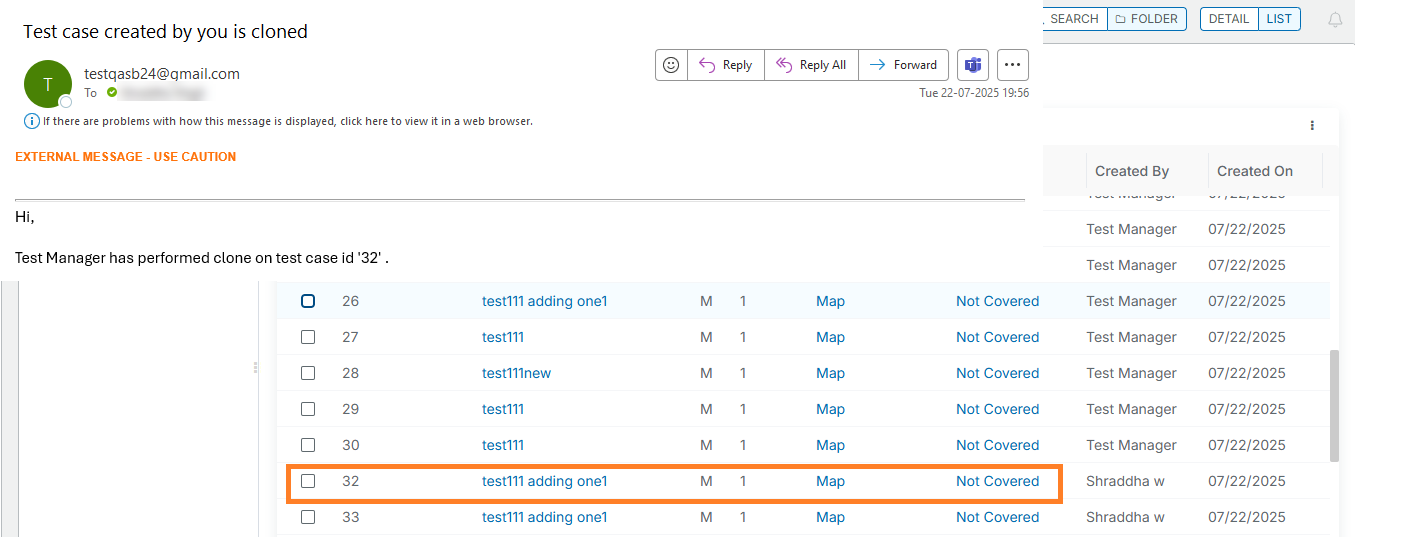Share the email to Microsoft Teams

pos(972,65)
